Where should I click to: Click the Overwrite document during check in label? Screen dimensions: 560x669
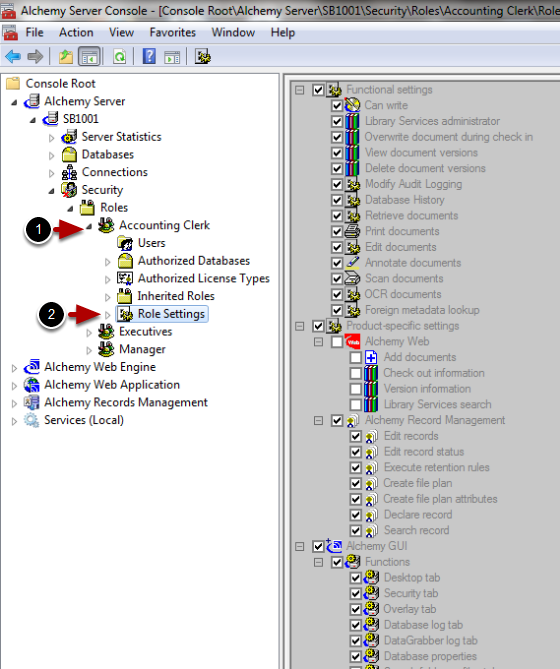click(x=449, y=137)
